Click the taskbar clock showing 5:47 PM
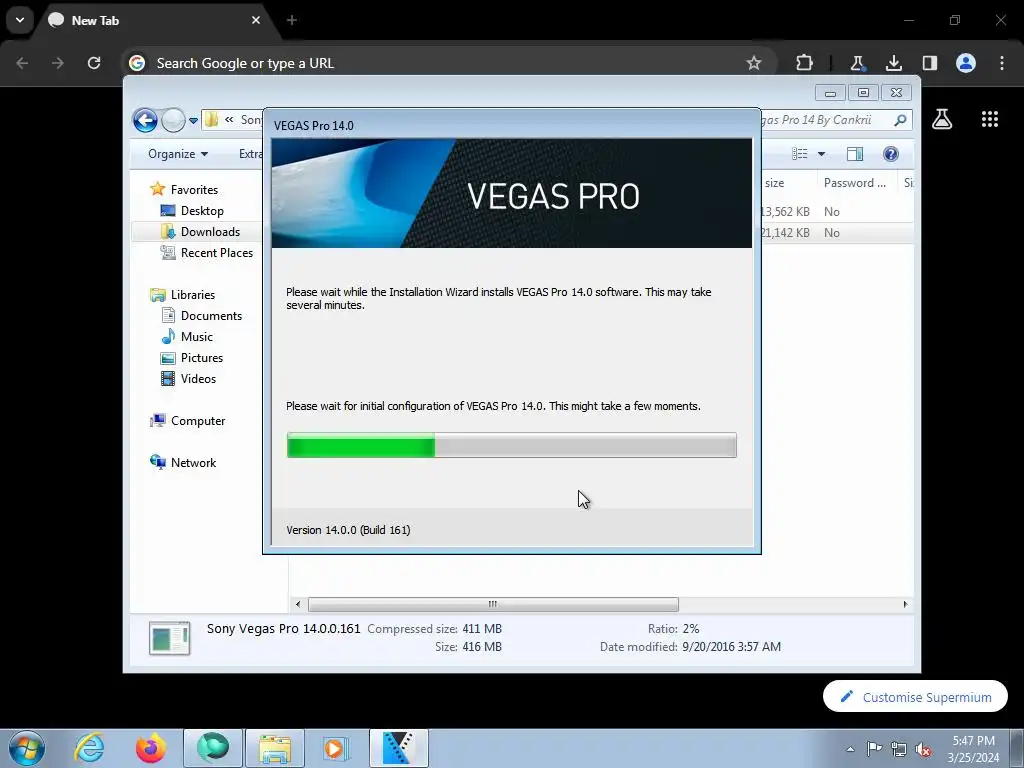The image size is (1024, 768). tap(973, 749)
